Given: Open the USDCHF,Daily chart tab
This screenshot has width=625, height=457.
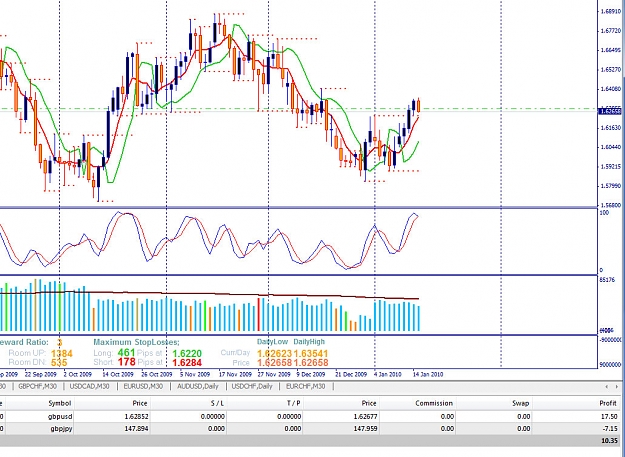Looking at the screenshot, I should tap(252, 386).
